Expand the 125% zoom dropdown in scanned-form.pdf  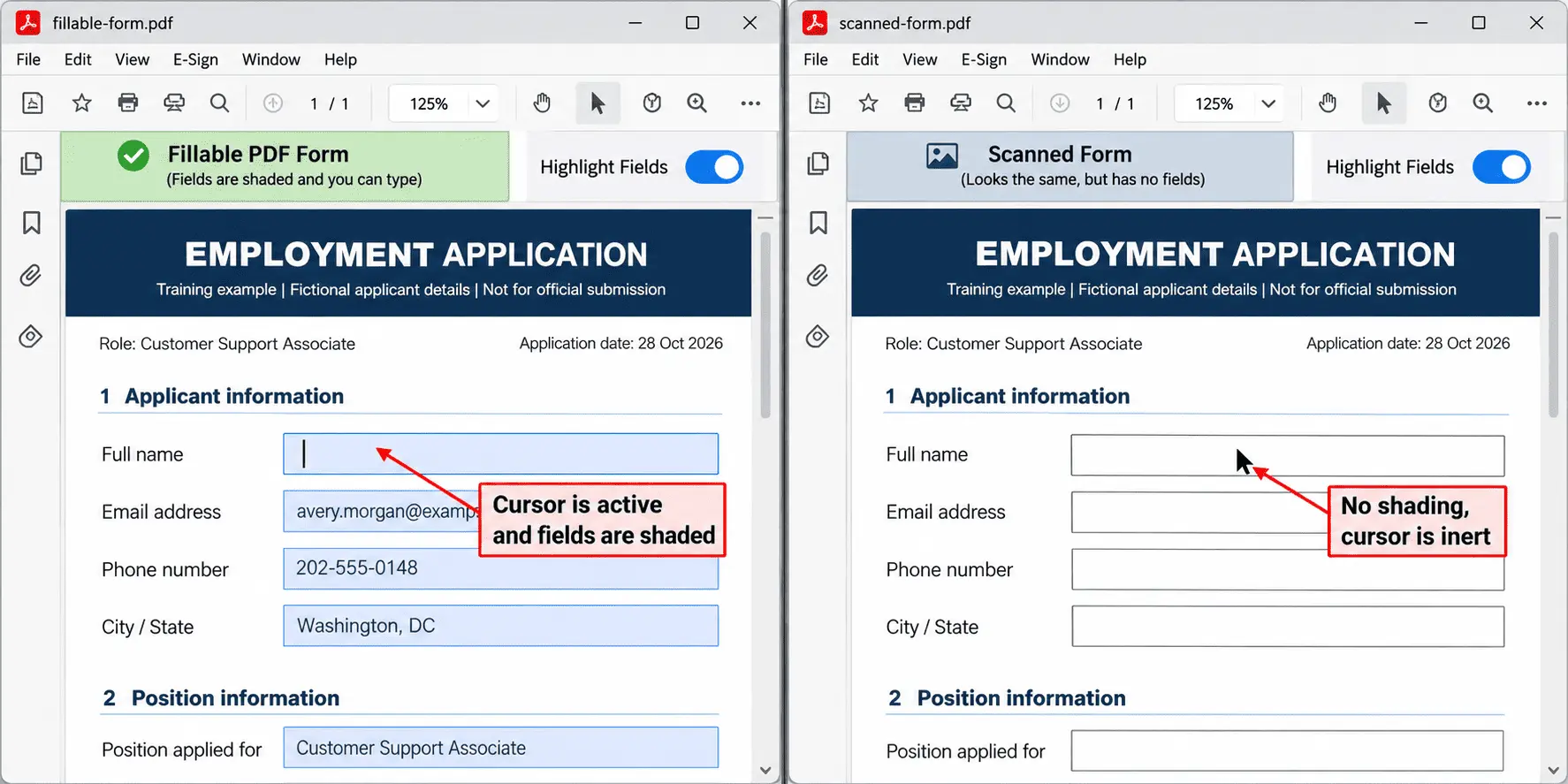(x=1268, y=103)
